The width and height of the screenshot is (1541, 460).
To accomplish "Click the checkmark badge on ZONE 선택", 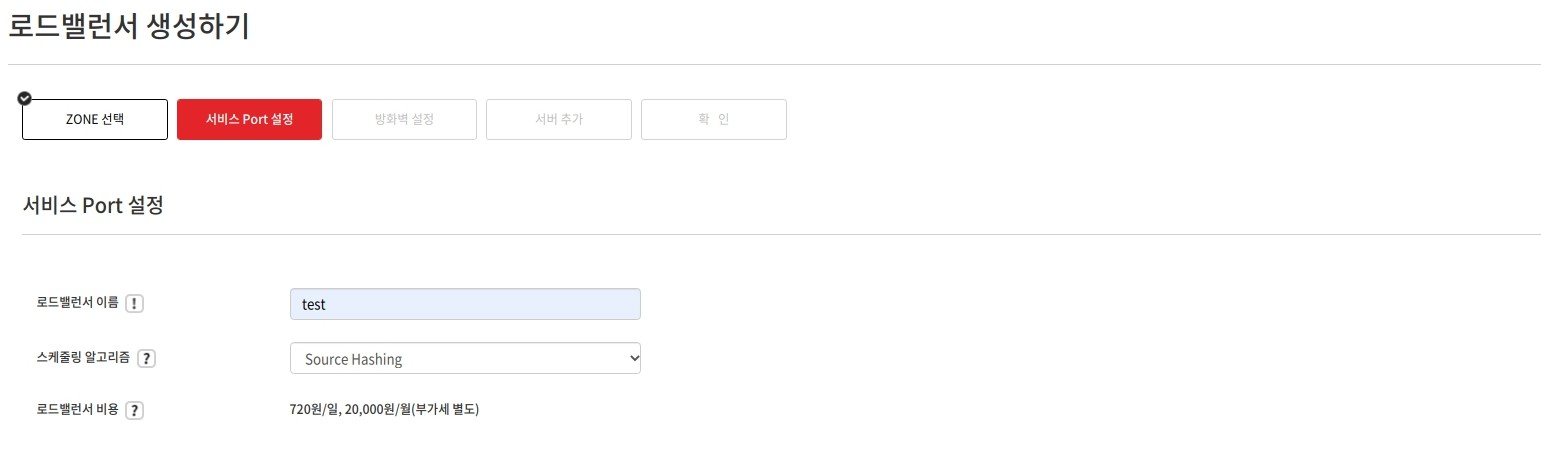I will (x=25, y=98).
